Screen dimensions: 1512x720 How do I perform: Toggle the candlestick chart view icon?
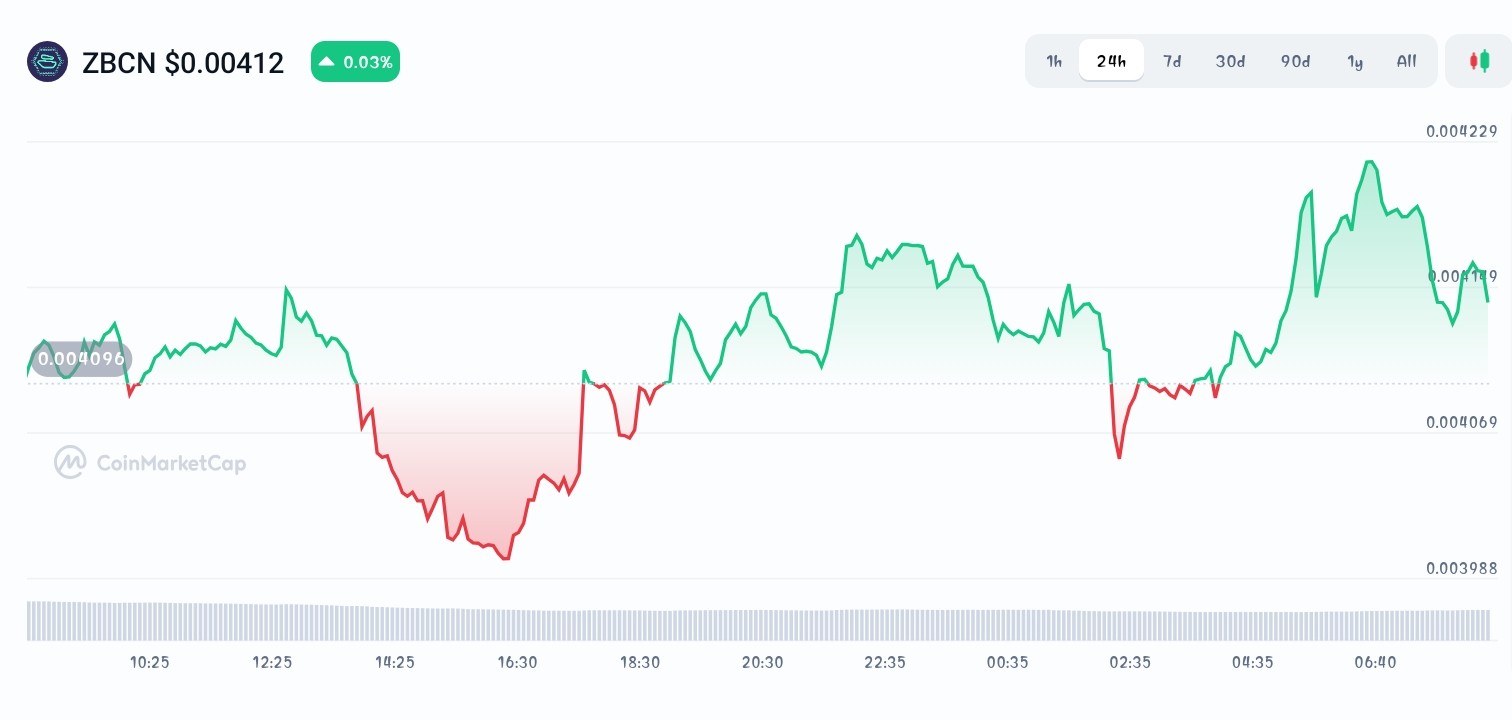coord(1478,61)
